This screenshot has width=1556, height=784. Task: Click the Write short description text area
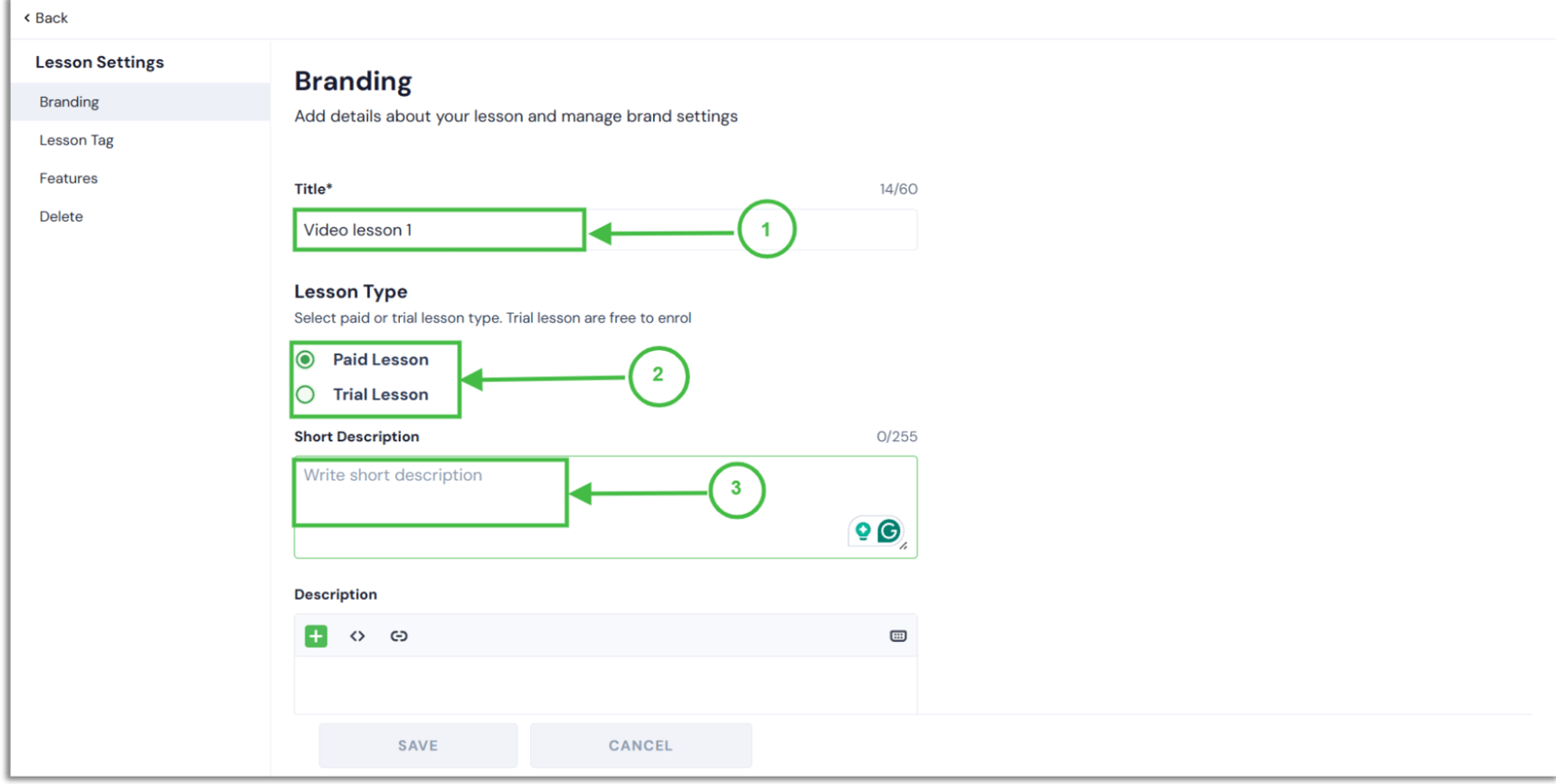click(x=605, y=506)
